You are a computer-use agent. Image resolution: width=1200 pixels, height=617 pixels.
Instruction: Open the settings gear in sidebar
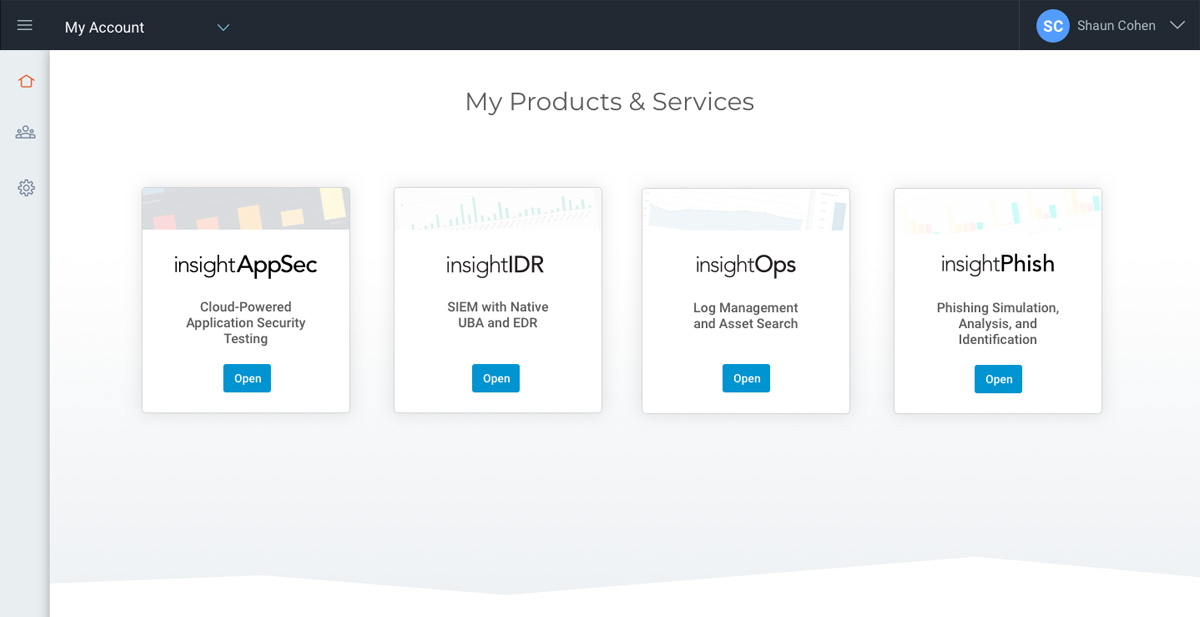[26, 187]
